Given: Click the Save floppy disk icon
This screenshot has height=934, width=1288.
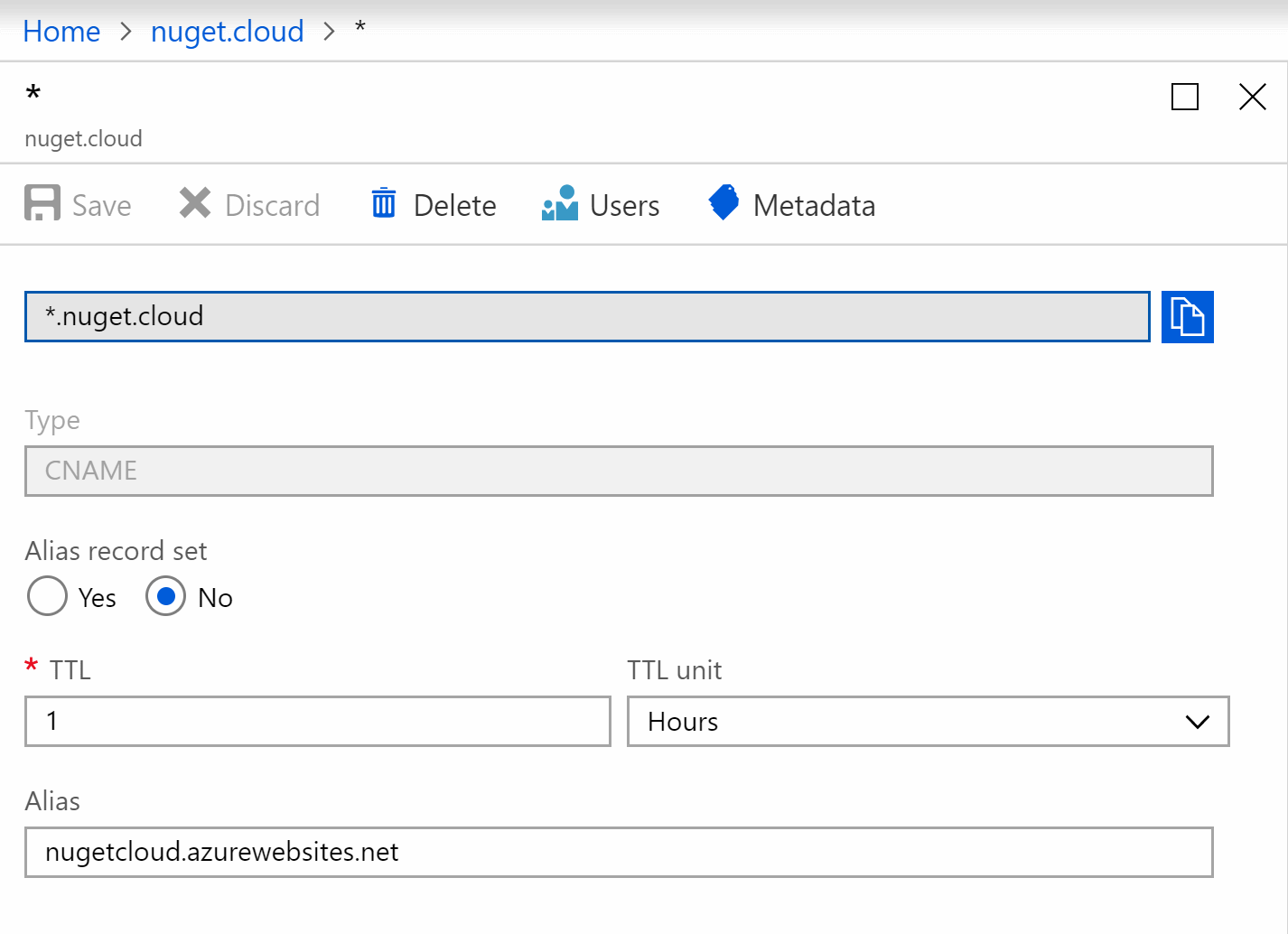Looking at the screenshot, I should [42, 203].
